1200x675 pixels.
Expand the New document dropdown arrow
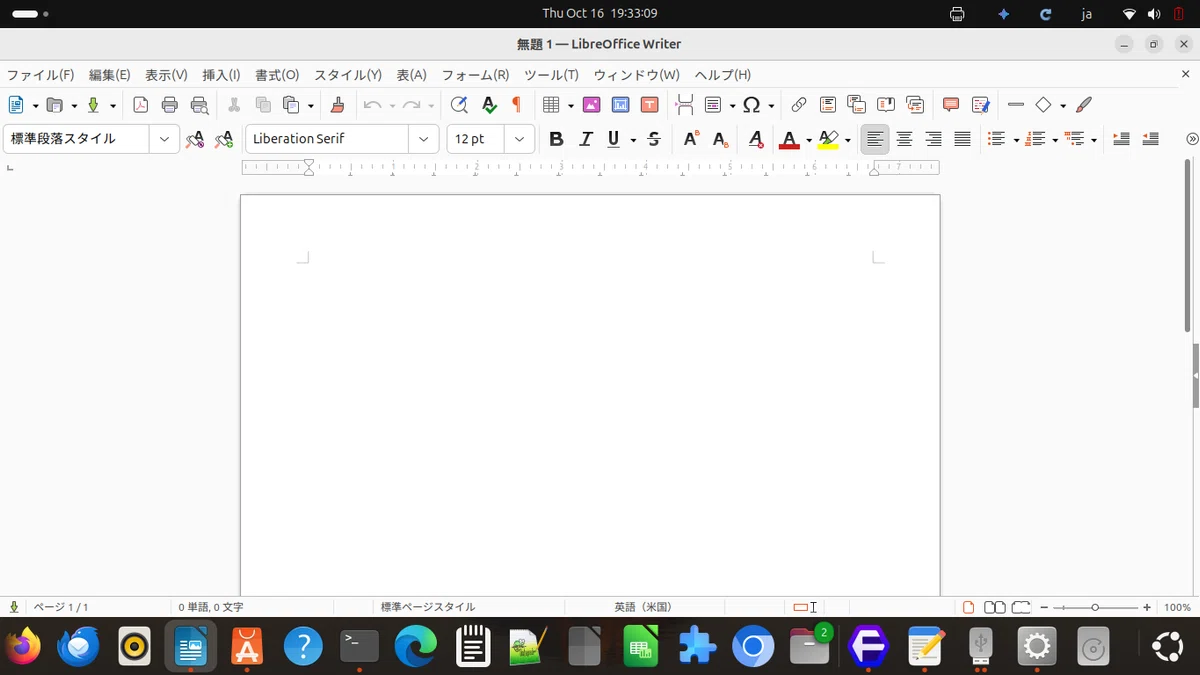[35, 106]
